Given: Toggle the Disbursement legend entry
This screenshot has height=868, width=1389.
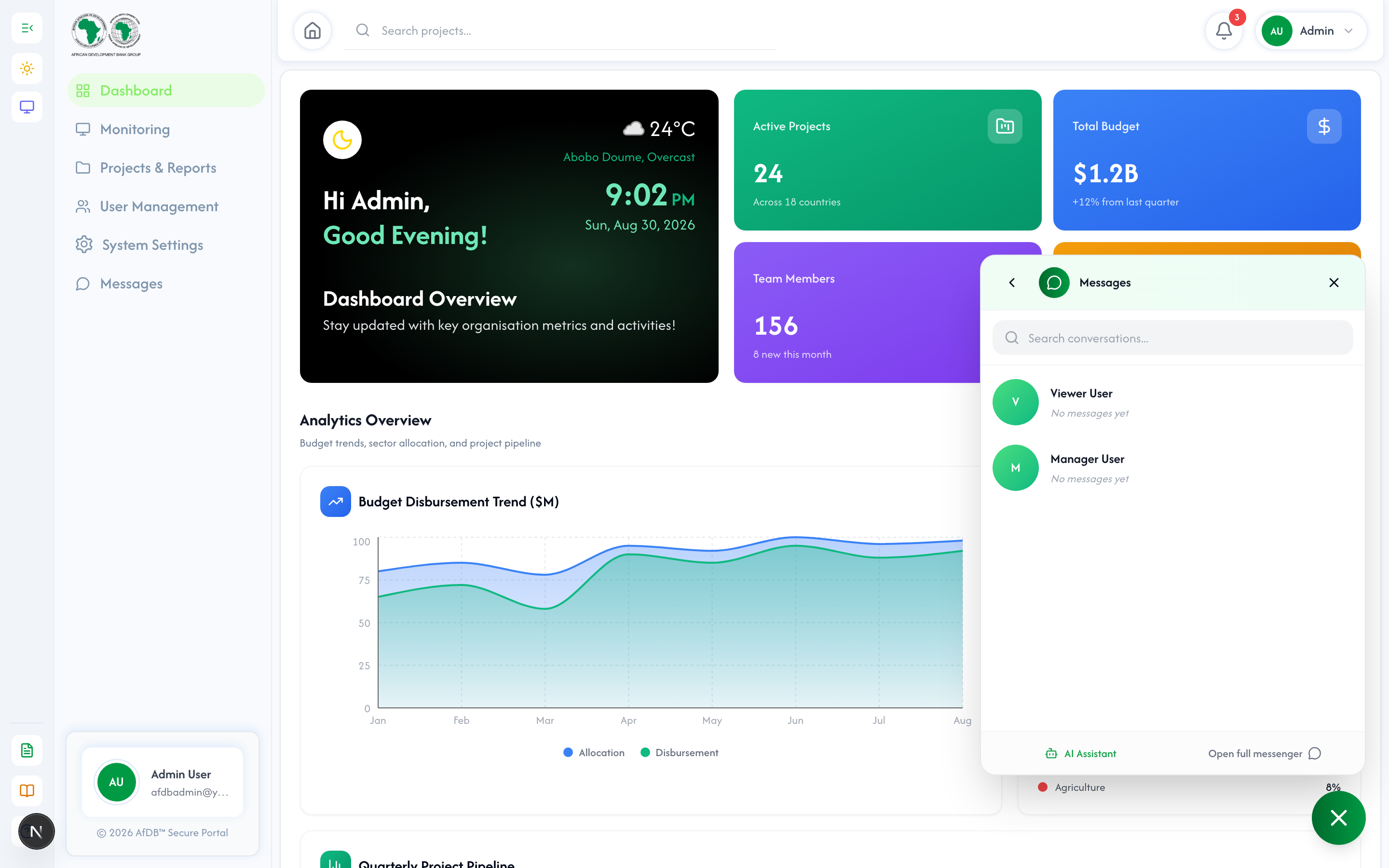Looking at the screenshot, I should pos(680,753).
